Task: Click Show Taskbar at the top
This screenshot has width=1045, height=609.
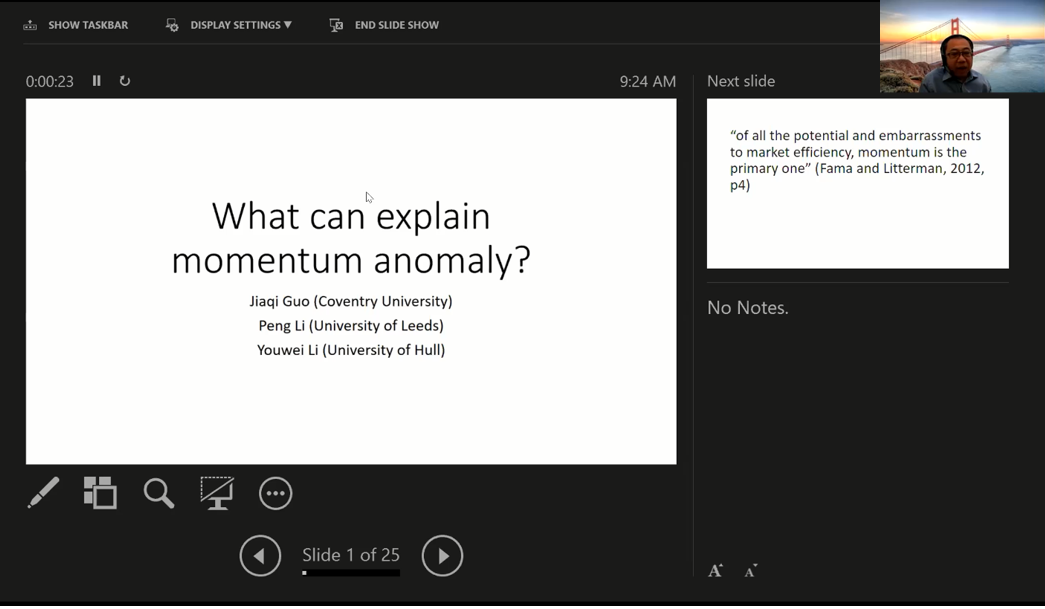Action: click(x=76, y=25)
